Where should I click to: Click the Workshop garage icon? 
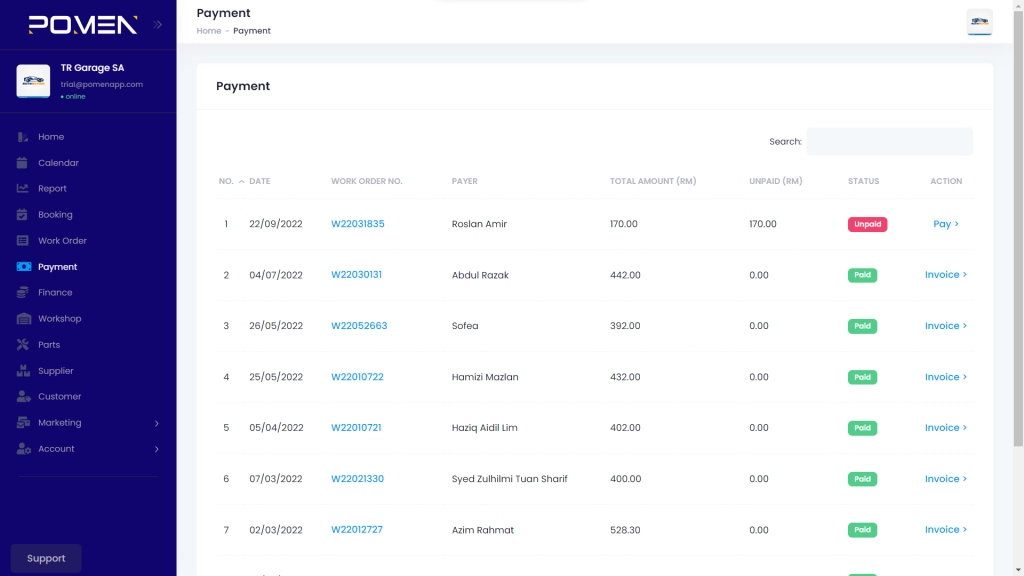(24, 319)
